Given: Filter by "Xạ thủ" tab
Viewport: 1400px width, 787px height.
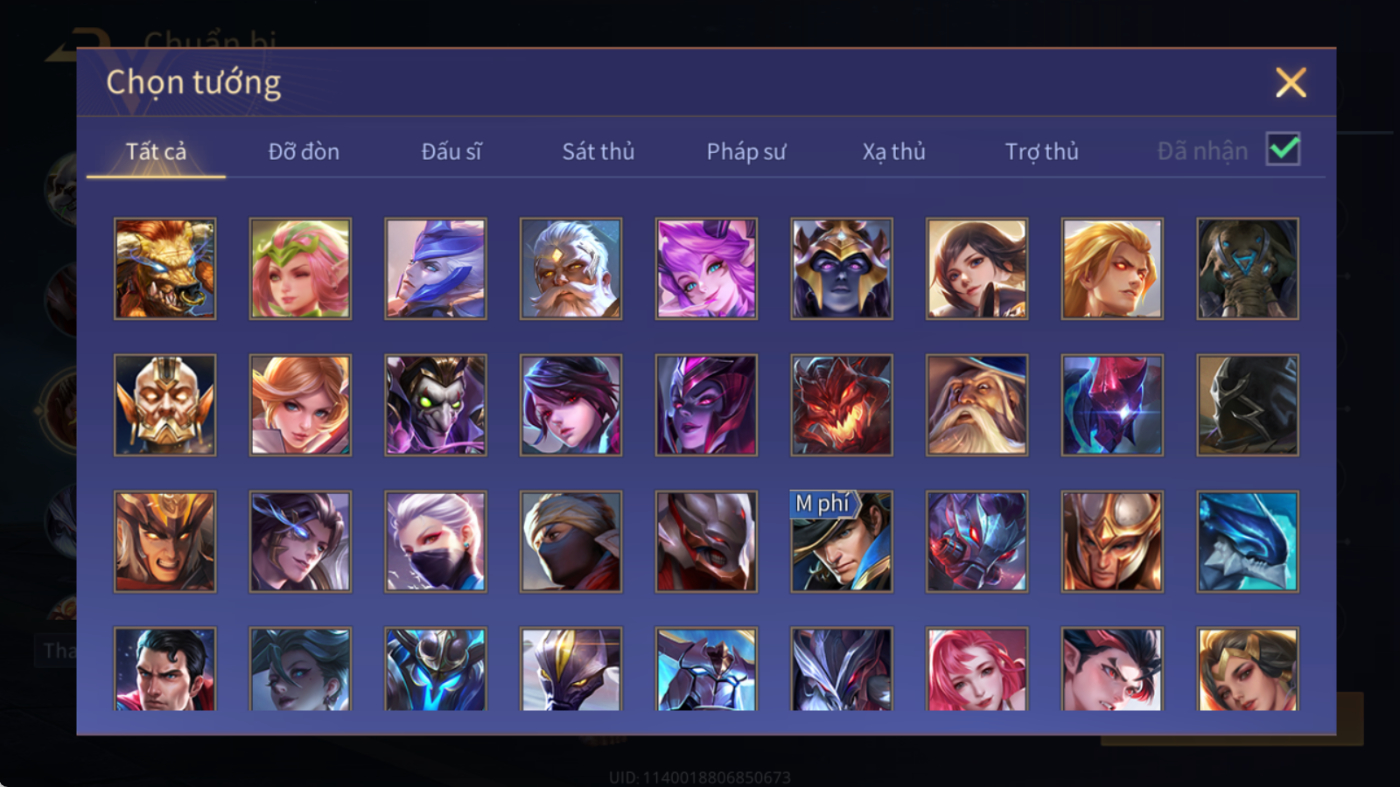Looking at the screenshot, I should (894, 151).
